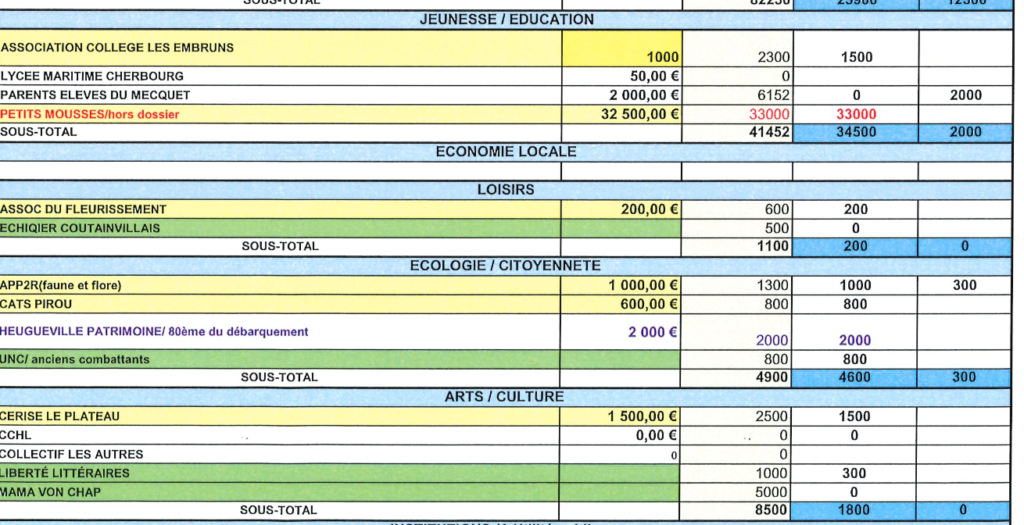The width and height of the screenshot is (1024, 525).
Task: Select the green LIBERTÉ LITTÉRAIRES label
Action: tap(65, 473)
